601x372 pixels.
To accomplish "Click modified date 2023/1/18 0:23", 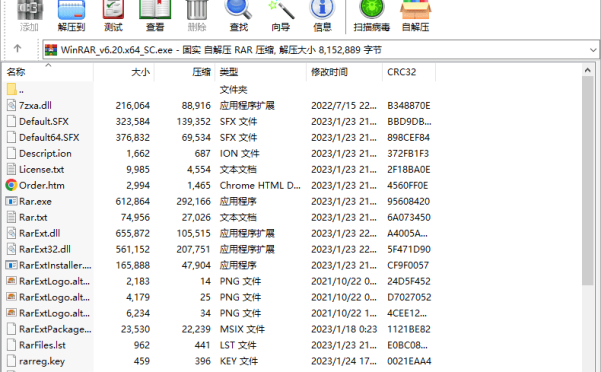I will (x=344, y=329).
